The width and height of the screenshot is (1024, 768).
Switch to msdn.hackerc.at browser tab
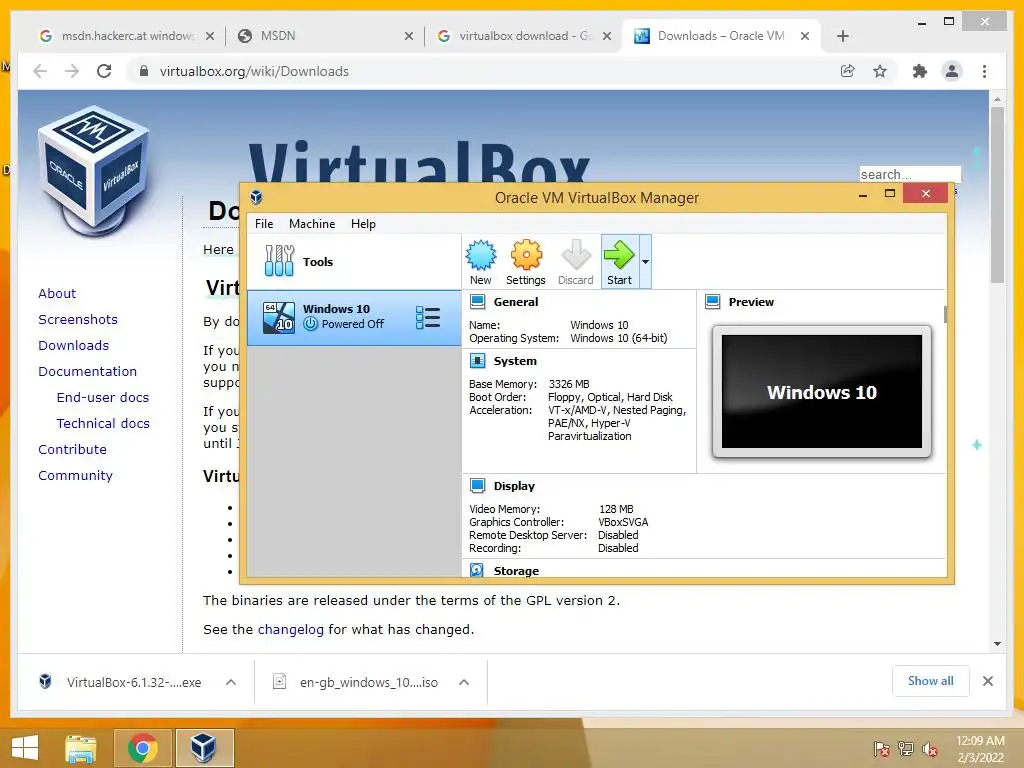pyautogui.click(x=127, y=36)
